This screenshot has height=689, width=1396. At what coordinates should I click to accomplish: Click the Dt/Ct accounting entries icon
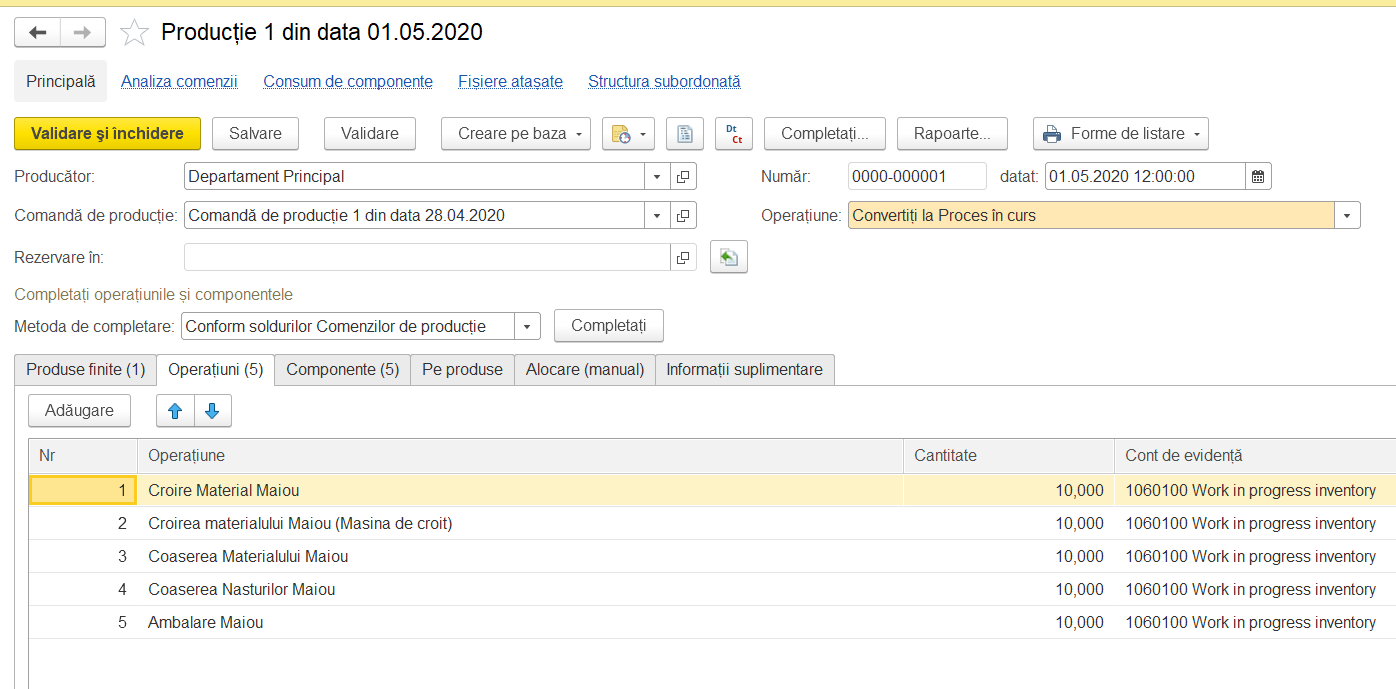[734, 133]
